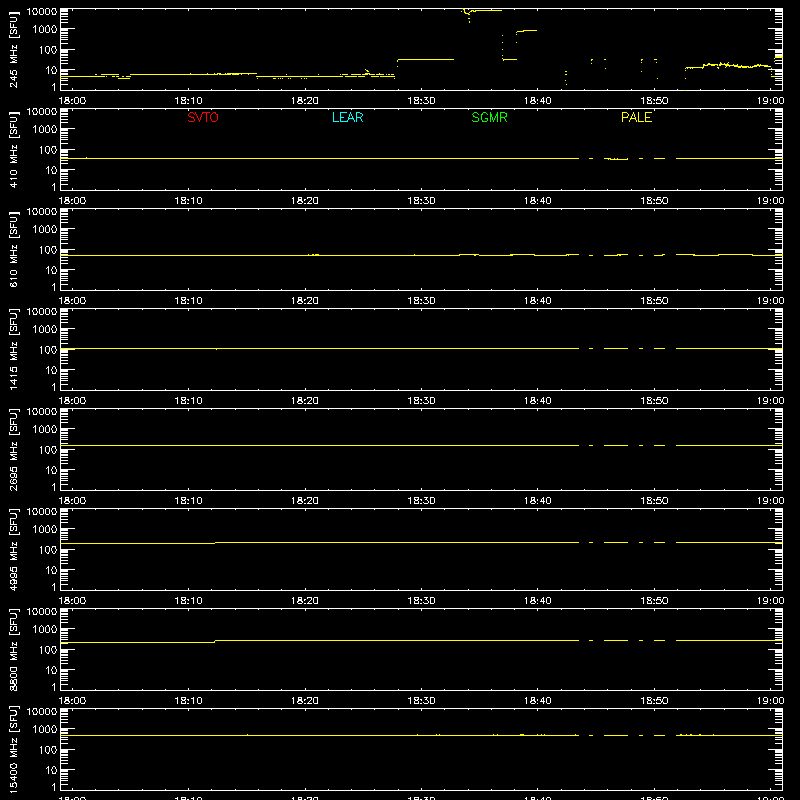The height and width of the screenshot is (800, 800).
Task: Click the 2695 MHz panel's 18:40 time label
Action: point(537,501)
